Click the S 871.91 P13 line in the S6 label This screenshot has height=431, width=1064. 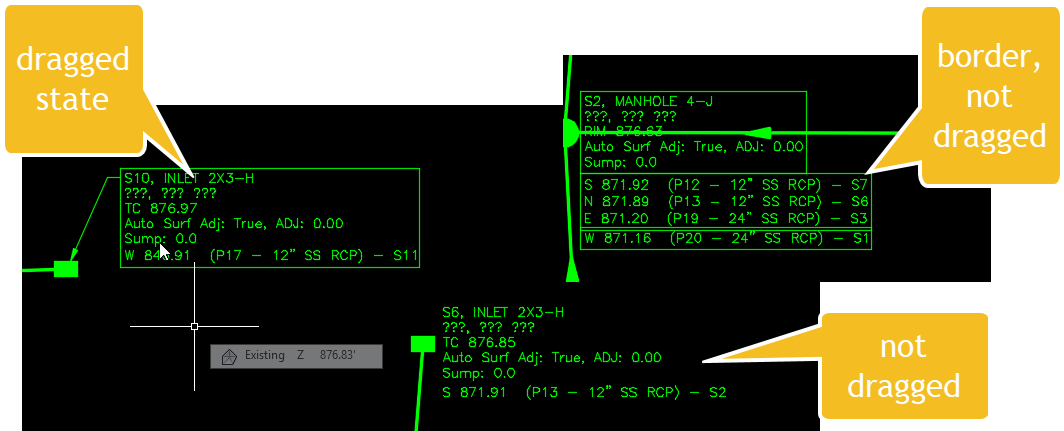click(x=583, y=393)
